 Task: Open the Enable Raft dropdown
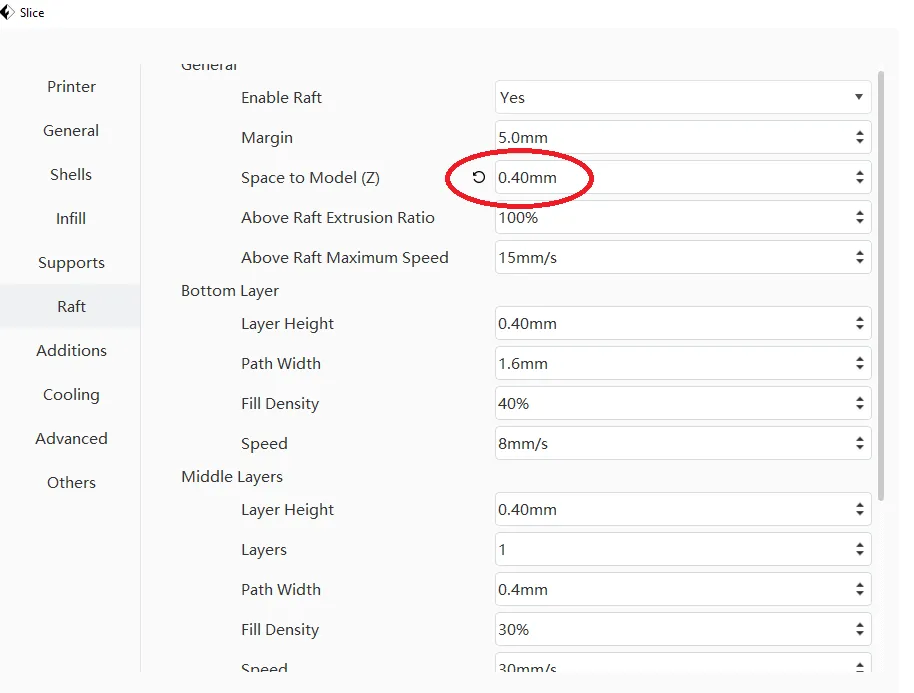pos(683,97)
